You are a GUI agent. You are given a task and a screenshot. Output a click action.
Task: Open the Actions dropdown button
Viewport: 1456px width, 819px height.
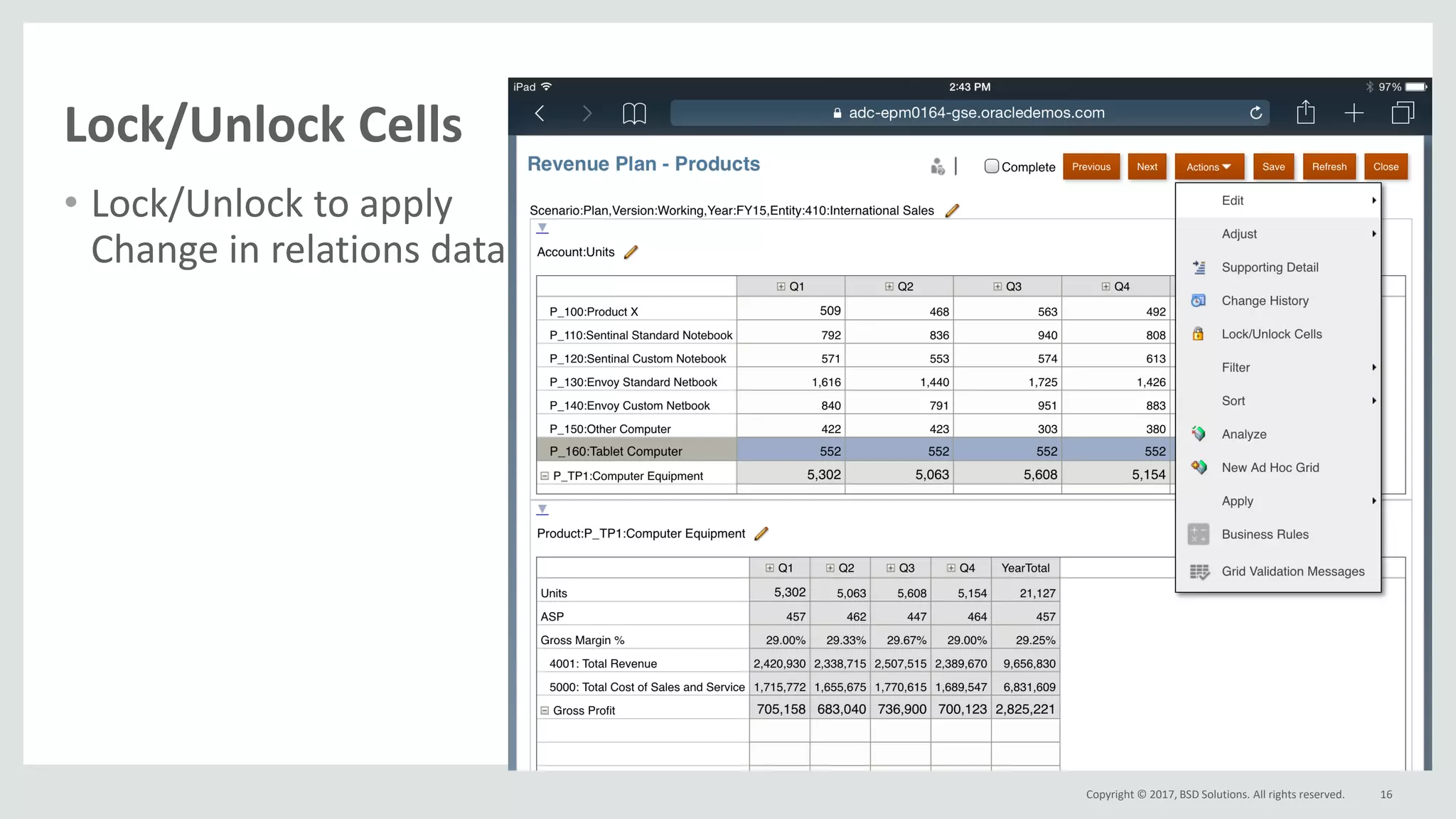coord(1209,167)
